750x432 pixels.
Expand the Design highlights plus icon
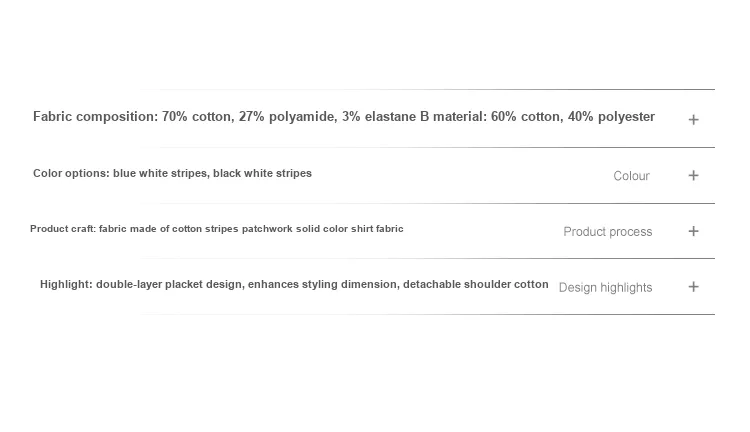click(x=693, y=287)
